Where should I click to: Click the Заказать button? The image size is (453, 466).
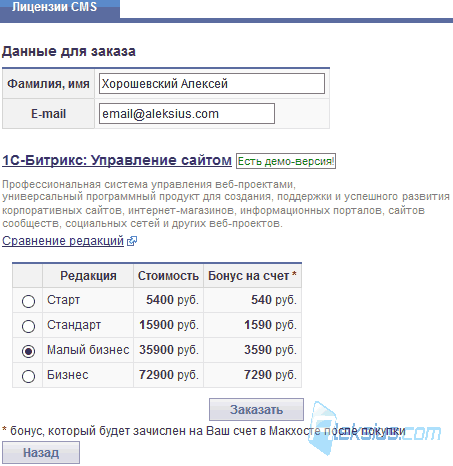coord(256,409)
